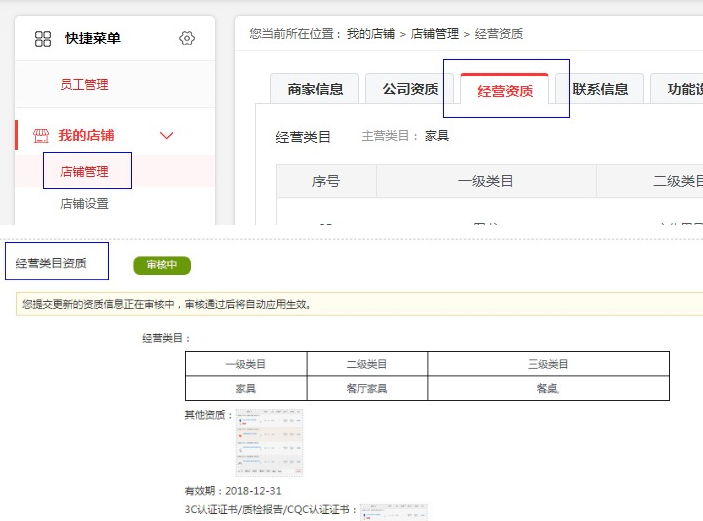The width and height of the screenshot is (703, 521).
Task: Click the 餐厅家具 table cell
Action: [366, 388]
